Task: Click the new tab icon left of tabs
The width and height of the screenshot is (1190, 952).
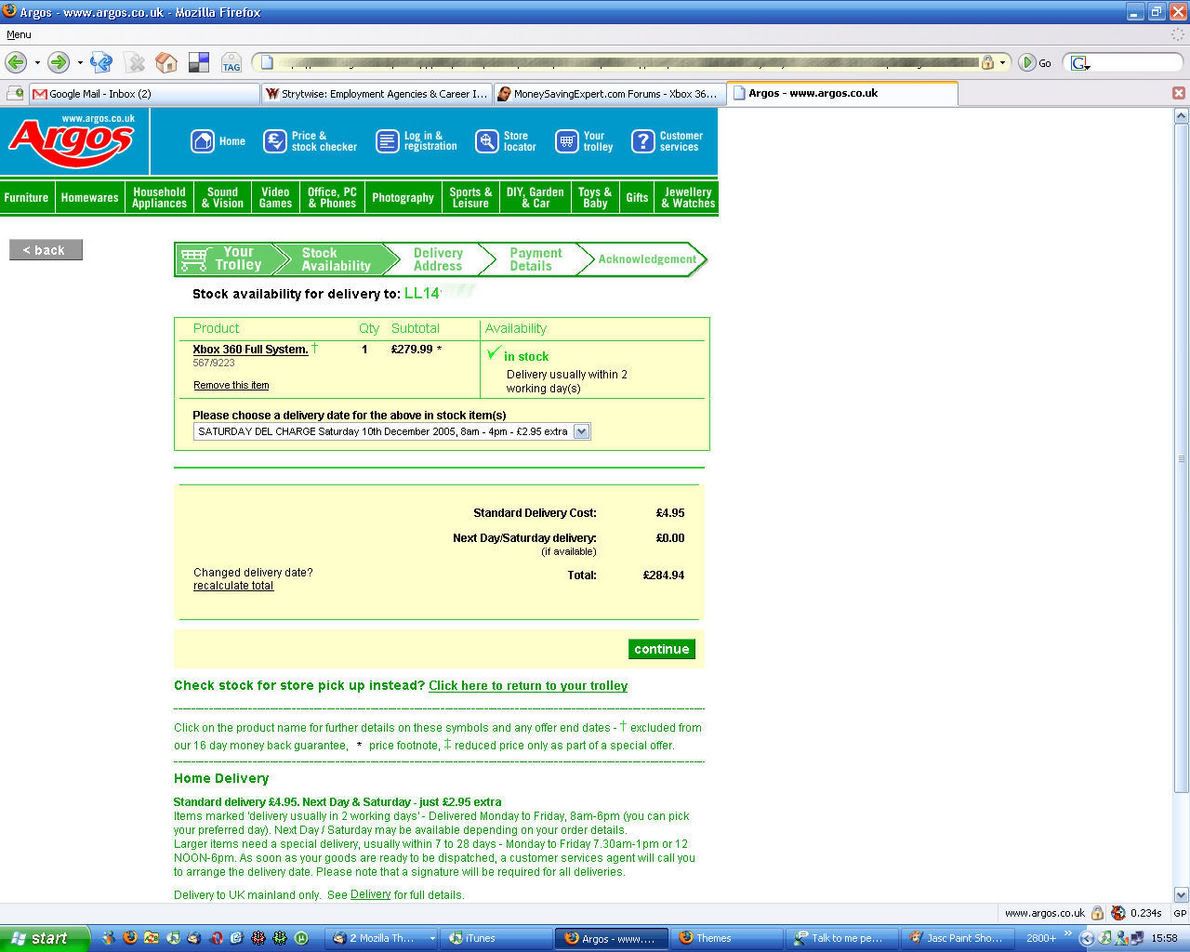Action: click(15, 94)
